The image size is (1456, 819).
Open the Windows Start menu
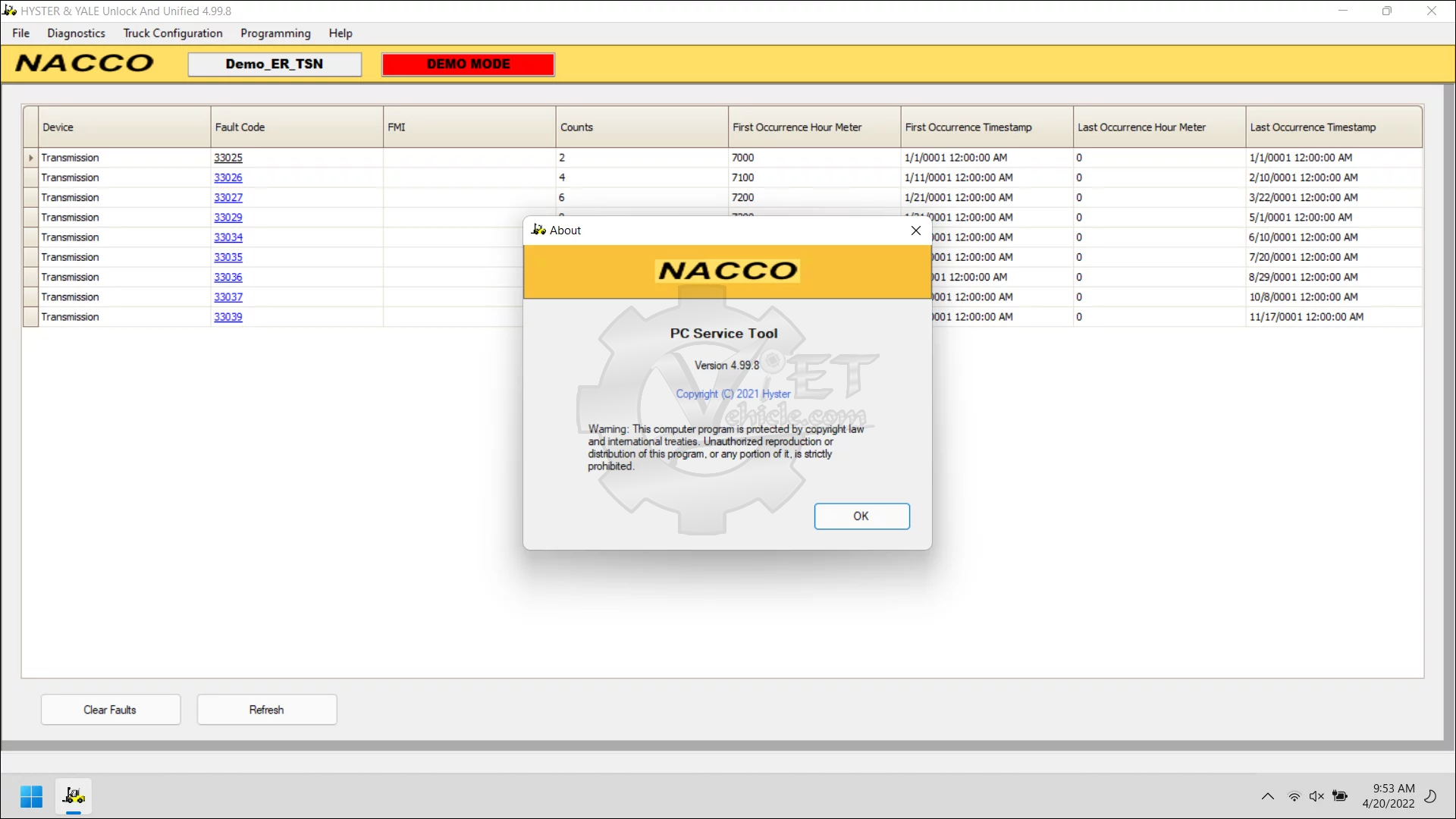point(31,797)
